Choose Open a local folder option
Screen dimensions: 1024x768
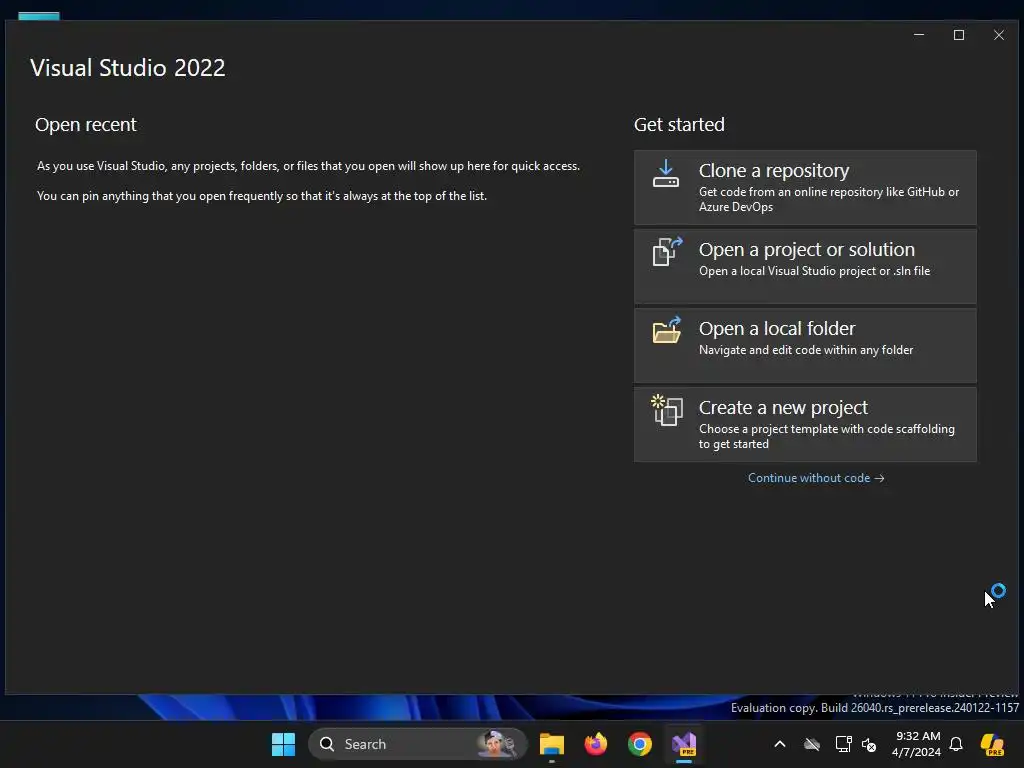[x=805, y=345]
